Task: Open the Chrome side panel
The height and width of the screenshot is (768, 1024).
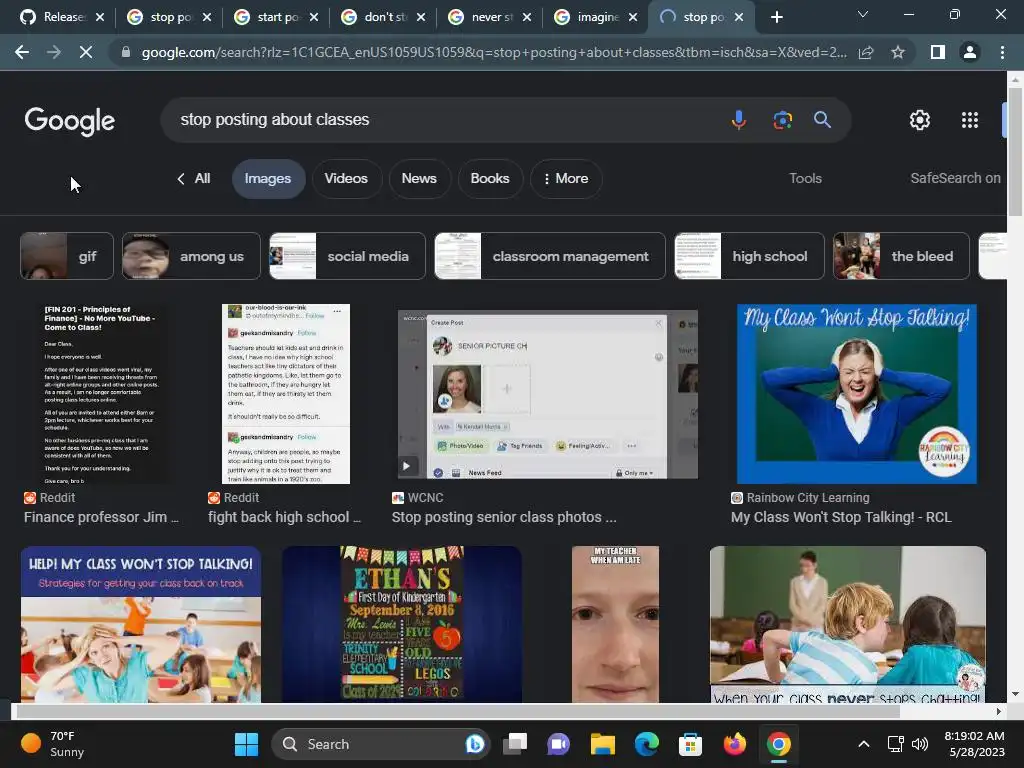Action: coord(938,52)
